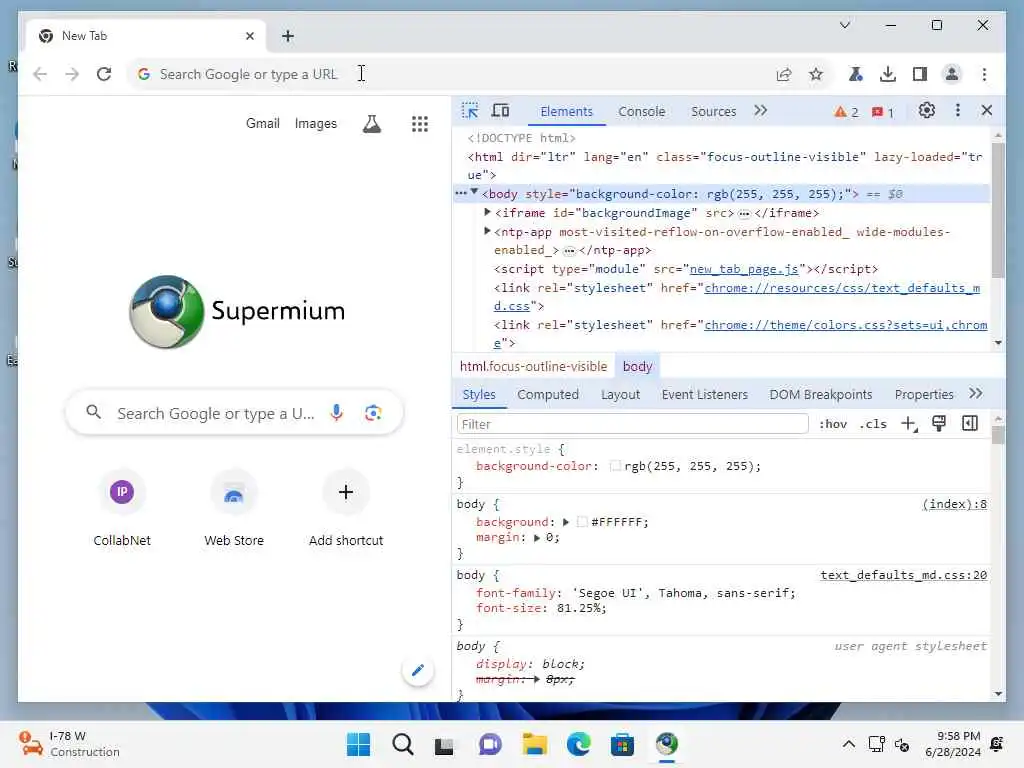Search by image with Lens icon

pyautogui.click(x=373, y=413)
